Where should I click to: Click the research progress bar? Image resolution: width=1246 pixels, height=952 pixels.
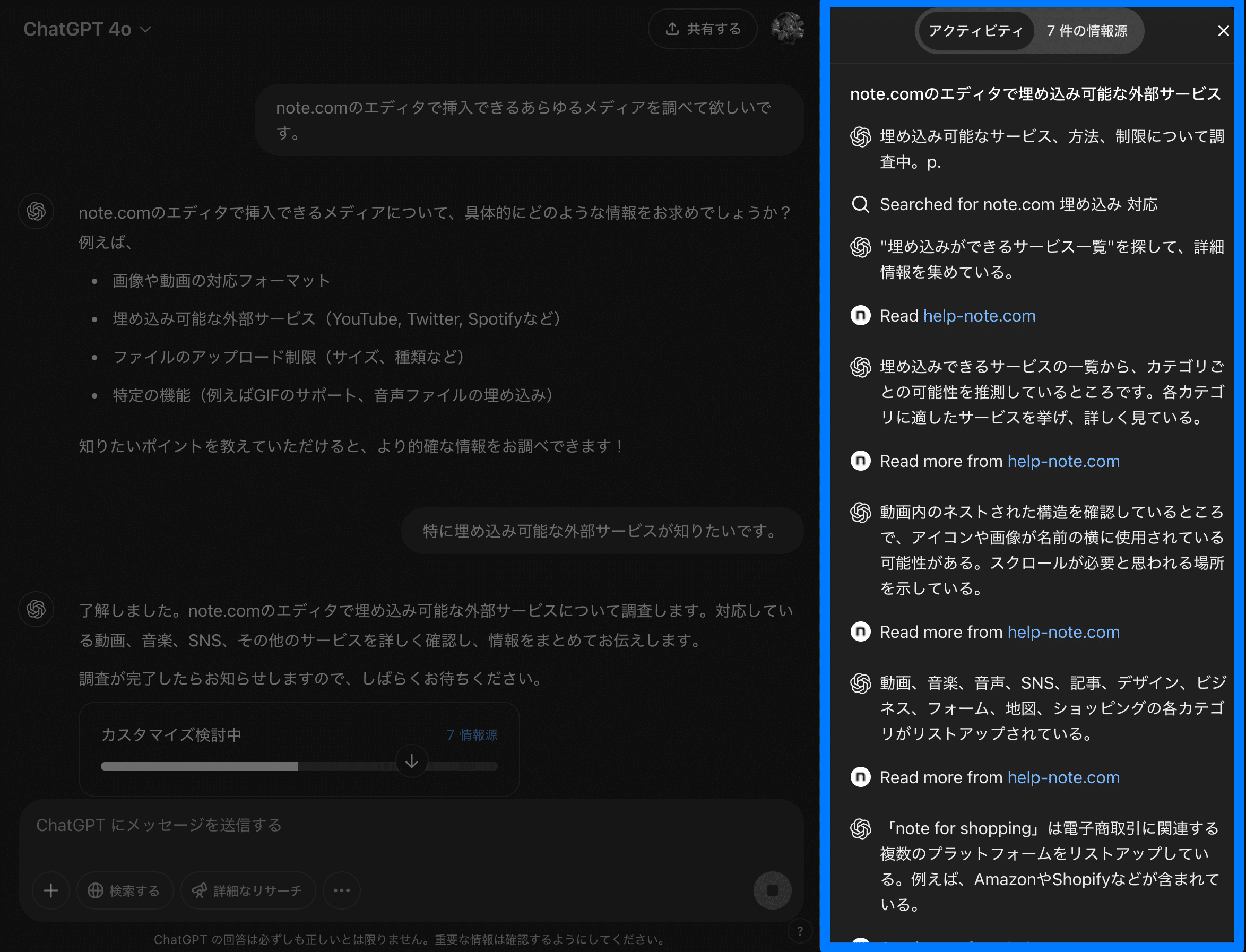click(x=299, y=766)
